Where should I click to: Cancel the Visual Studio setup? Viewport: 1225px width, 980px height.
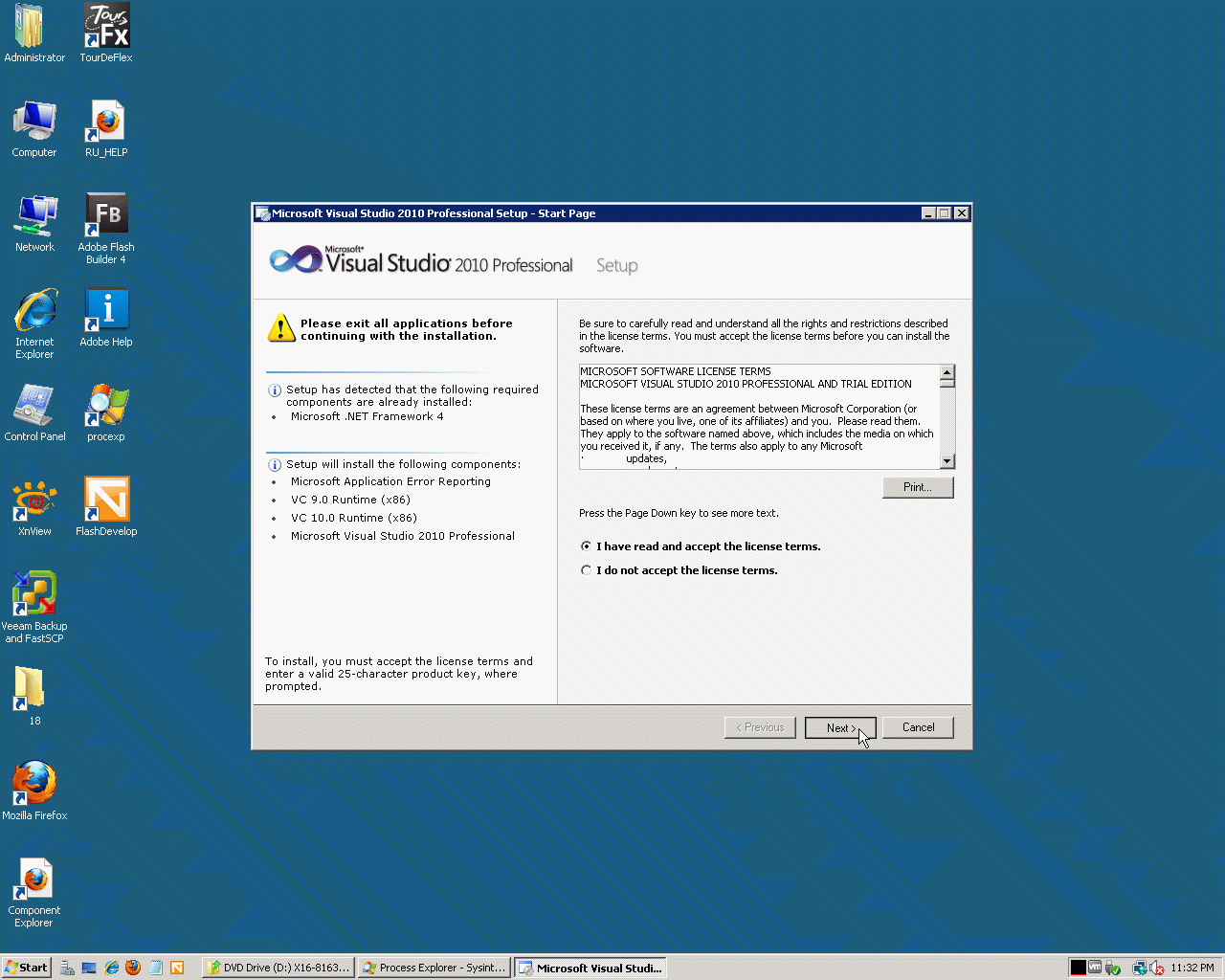918,727
